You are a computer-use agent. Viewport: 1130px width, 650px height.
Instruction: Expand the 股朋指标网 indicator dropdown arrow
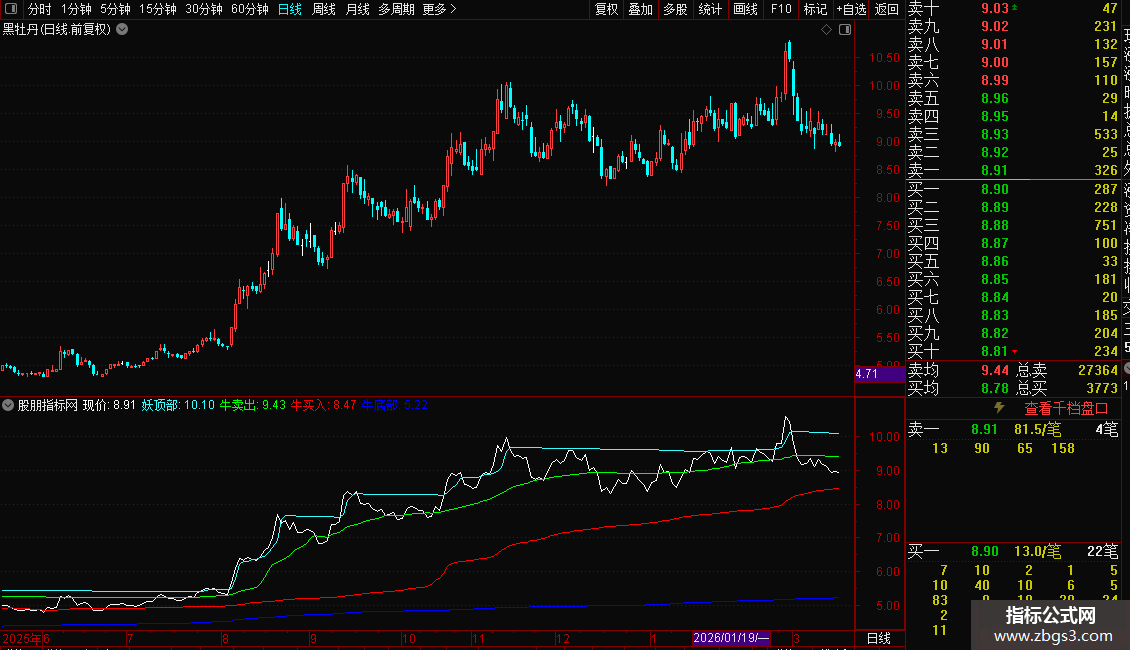point(8,405)
